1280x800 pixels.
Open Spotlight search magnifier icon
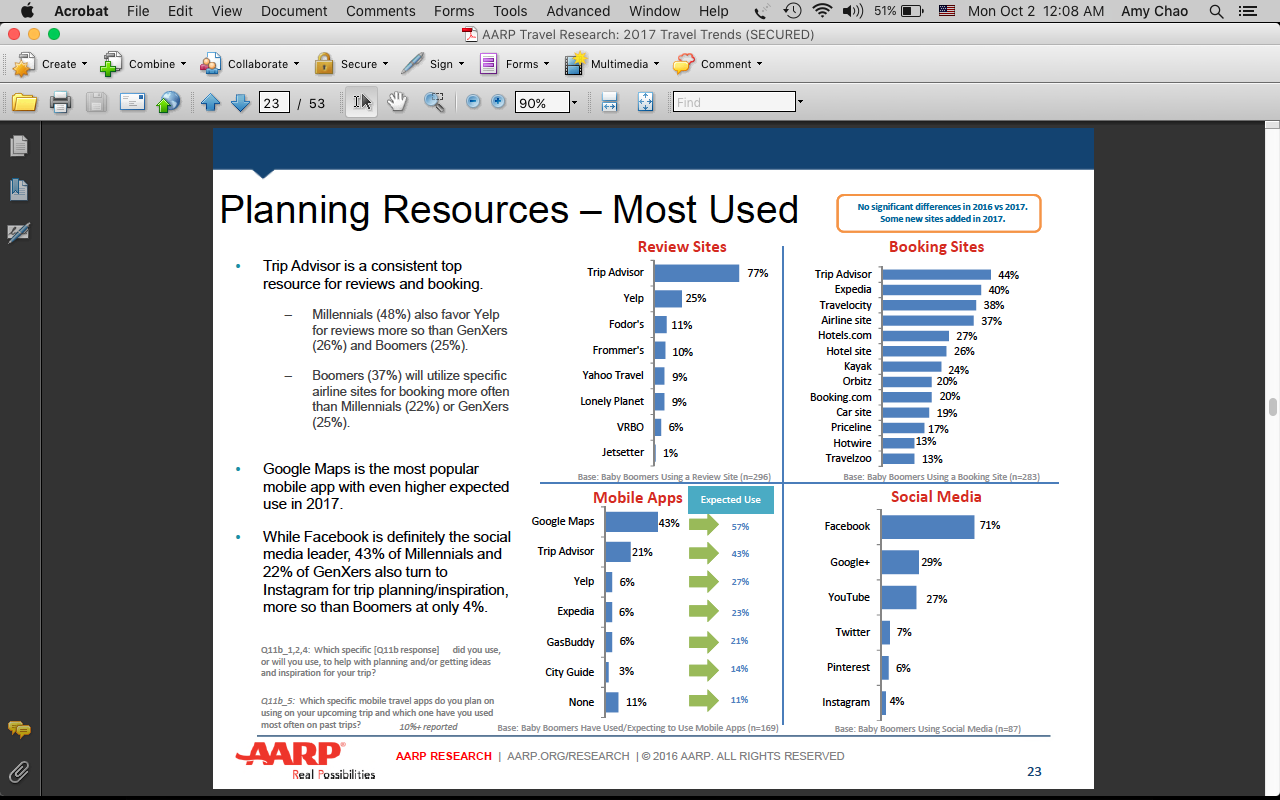click(x=1216, y=11)
